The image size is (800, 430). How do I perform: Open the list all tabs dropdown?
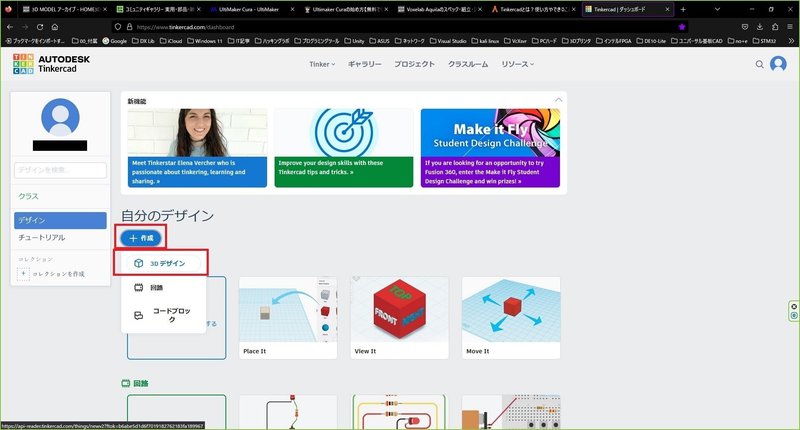717,9
